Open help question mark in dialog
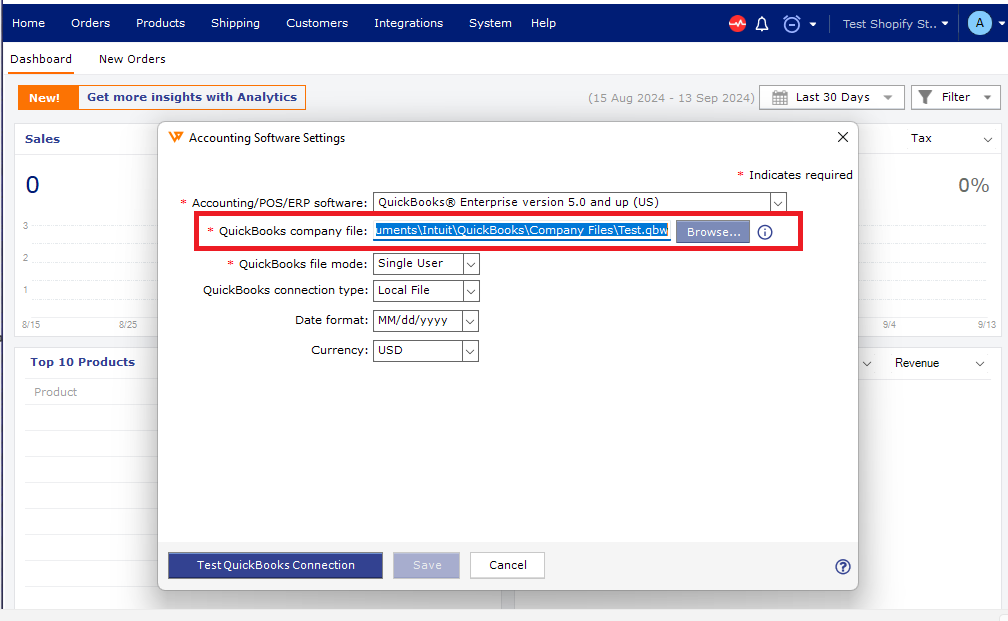Screen dimensions: 1008x621 (x=842, y=566)
